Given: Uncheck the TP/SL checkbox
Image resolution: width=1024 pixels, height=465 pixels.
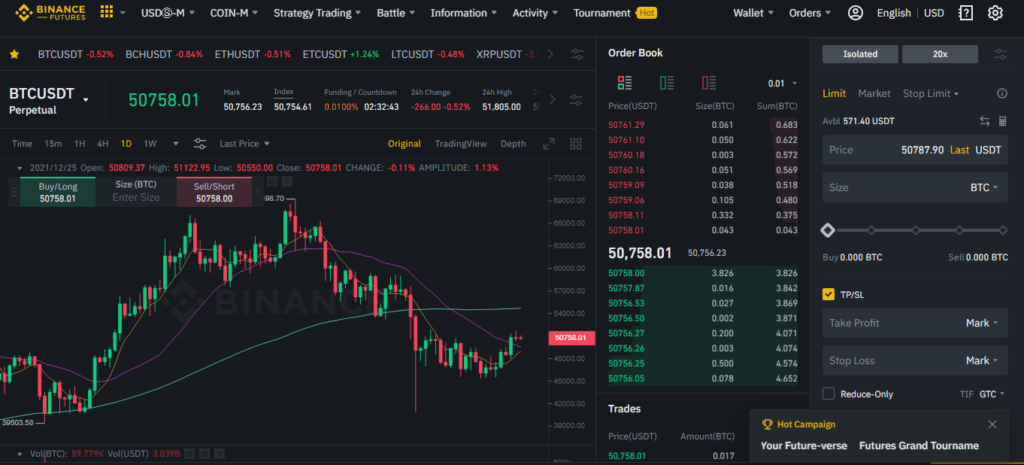Looking at the screenshot, I should (x=828, y=295).
